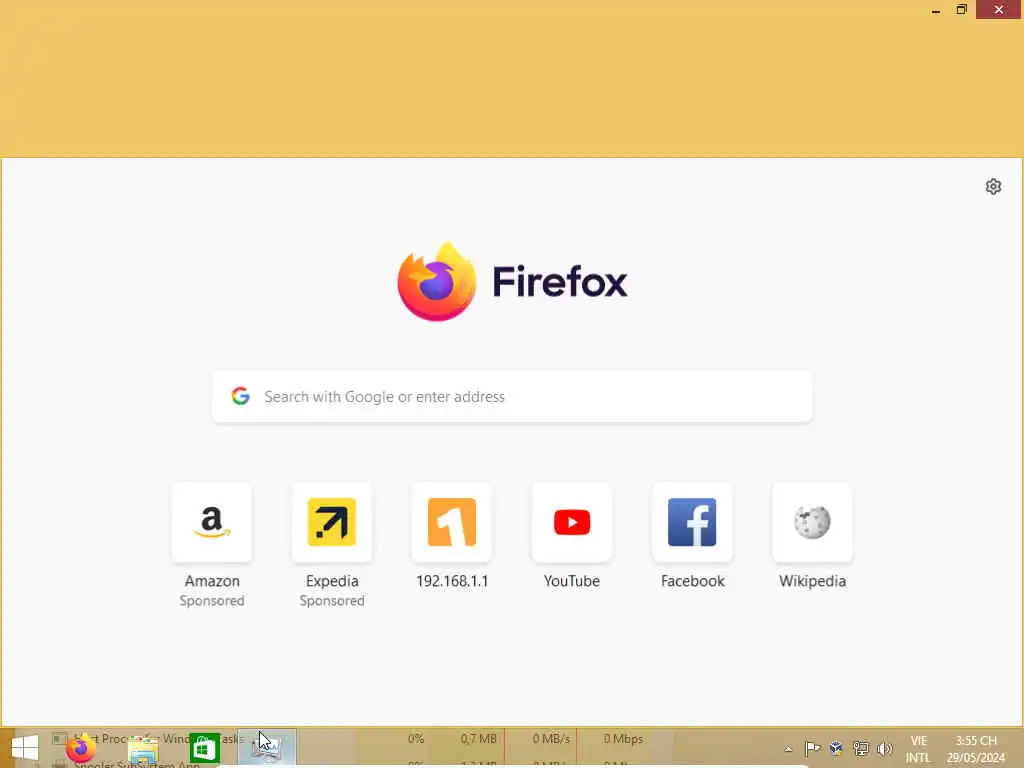Open the Windows Store taskbar icon
The height and width of the screenshot is (768, 1024).
click(204, 748)
